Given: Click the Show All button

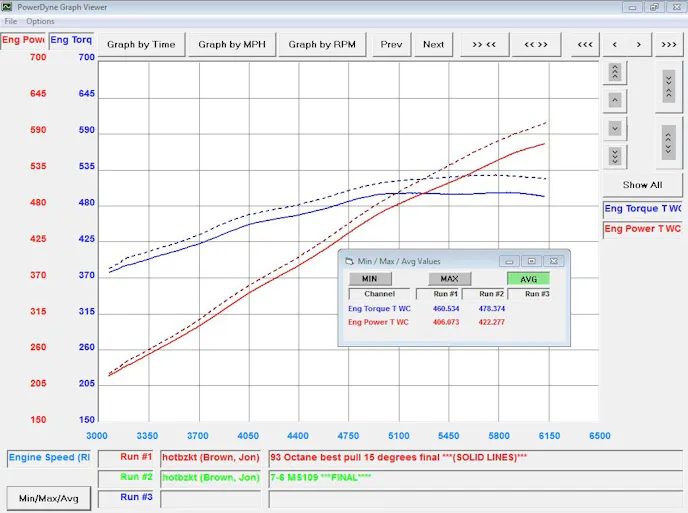Looking at the screenshot, I should click(642, 185).
